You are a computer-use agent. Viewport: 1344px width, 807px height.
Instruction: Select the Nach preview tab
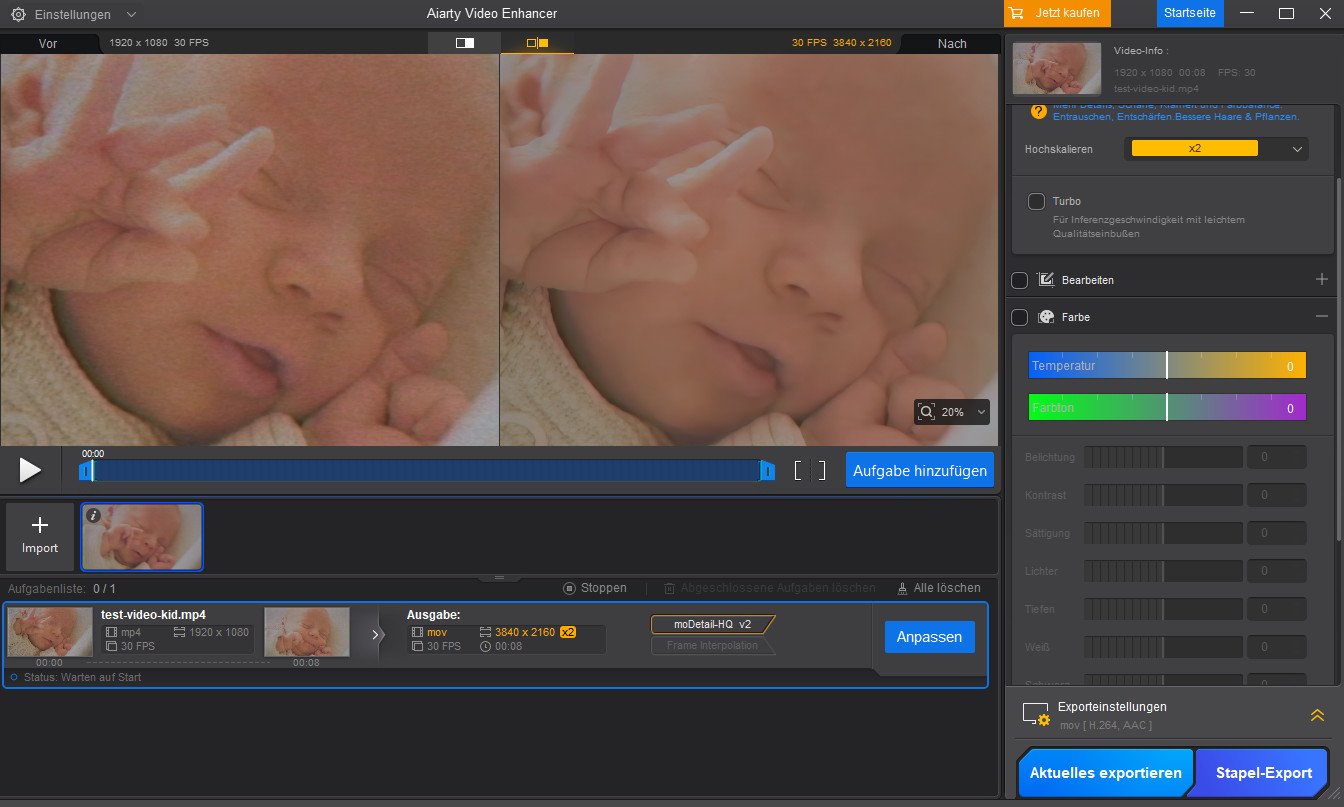pos(952,43)
